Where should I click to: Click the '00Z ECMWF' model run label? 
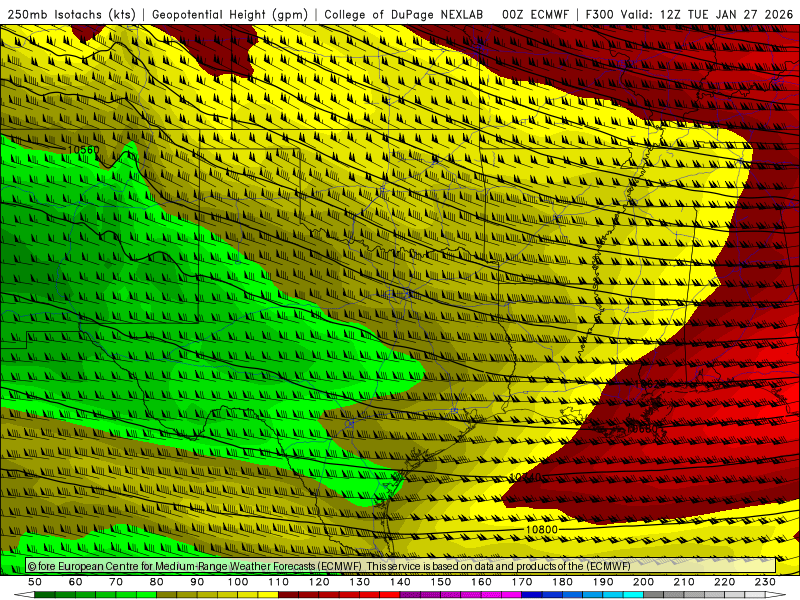(535, 14)
